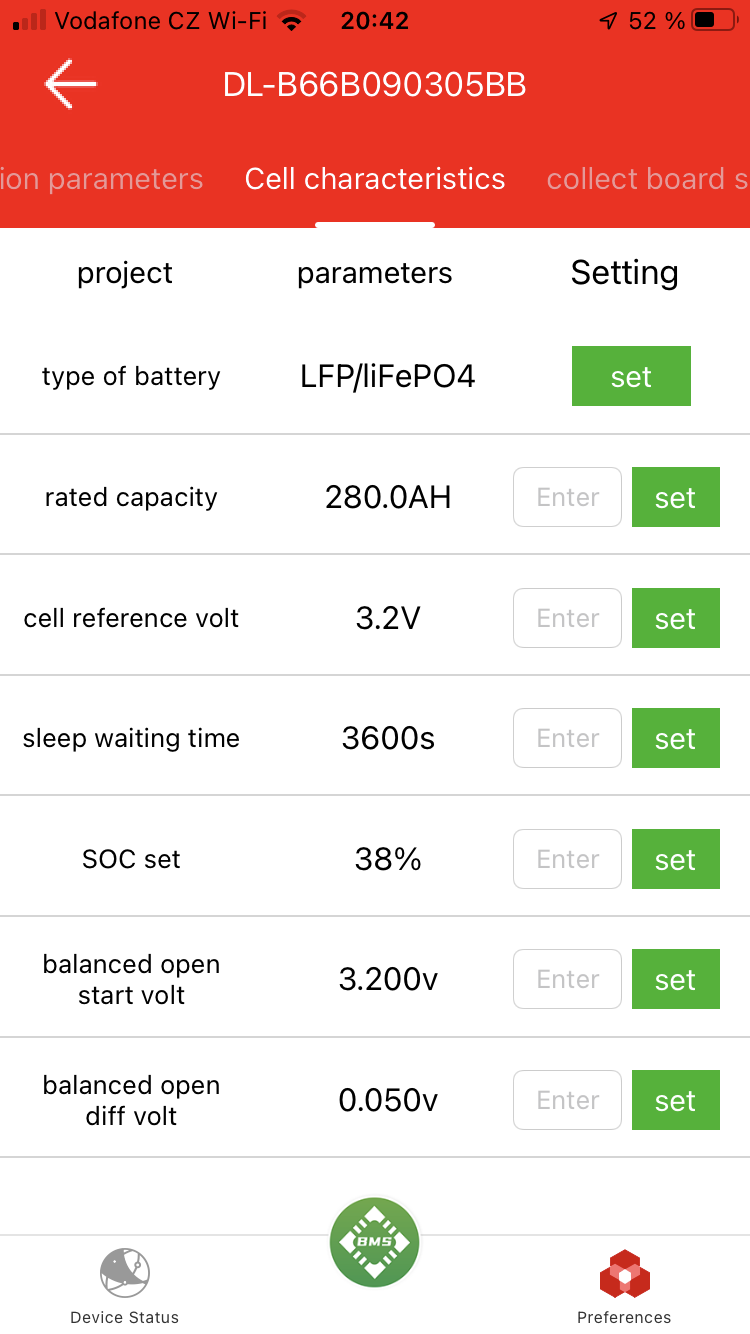Viewport: 750px width, 1334px height.
Task: Tap the LFP/liFePO4 battery type value
Action: pos(388,377)
